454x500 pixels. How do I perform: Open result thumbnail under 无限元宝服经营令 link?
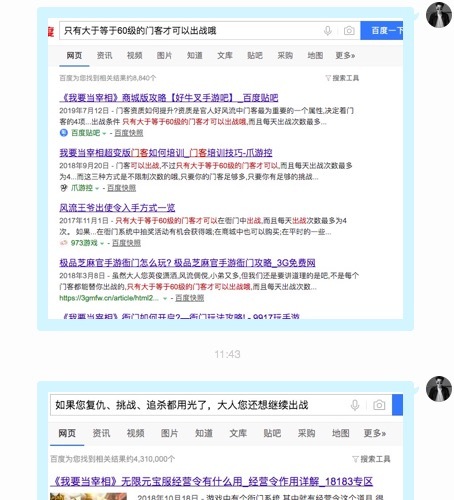(x=88, y=496)
